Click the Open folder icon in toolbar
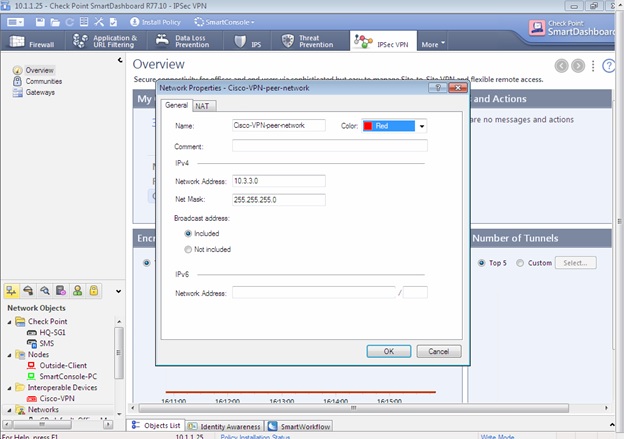 (x=55, y=22)
